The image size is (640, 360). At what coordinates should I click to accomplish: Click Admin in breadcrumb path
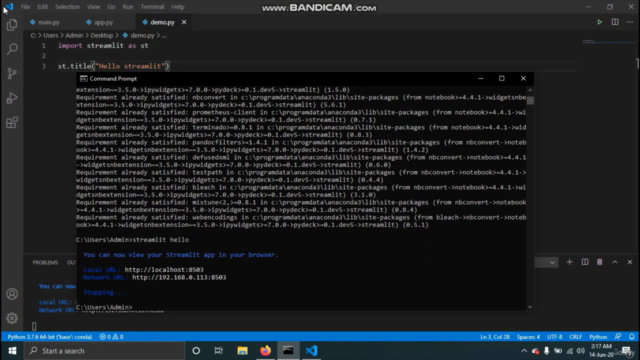(x=74, y=36)
